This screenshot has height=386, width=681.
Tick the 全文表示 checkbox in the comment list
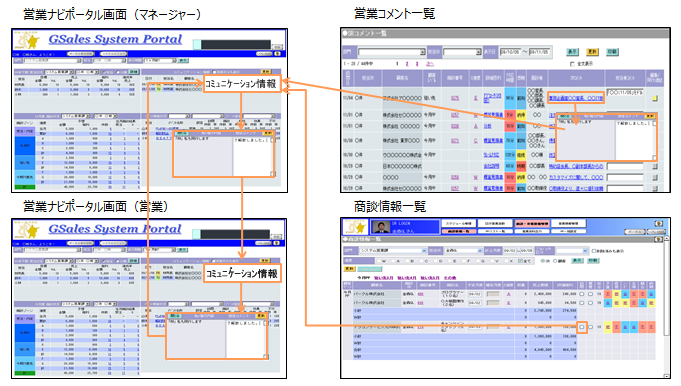pyautogui.click(x=572, y=64)
